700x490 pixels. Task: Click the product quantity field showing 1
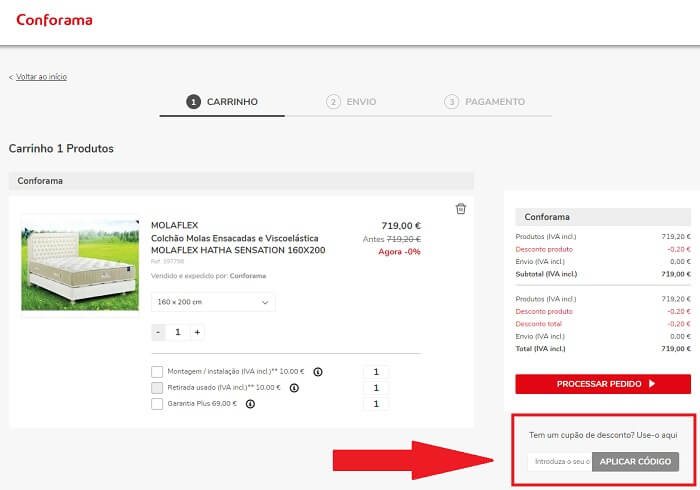point(178,332)
